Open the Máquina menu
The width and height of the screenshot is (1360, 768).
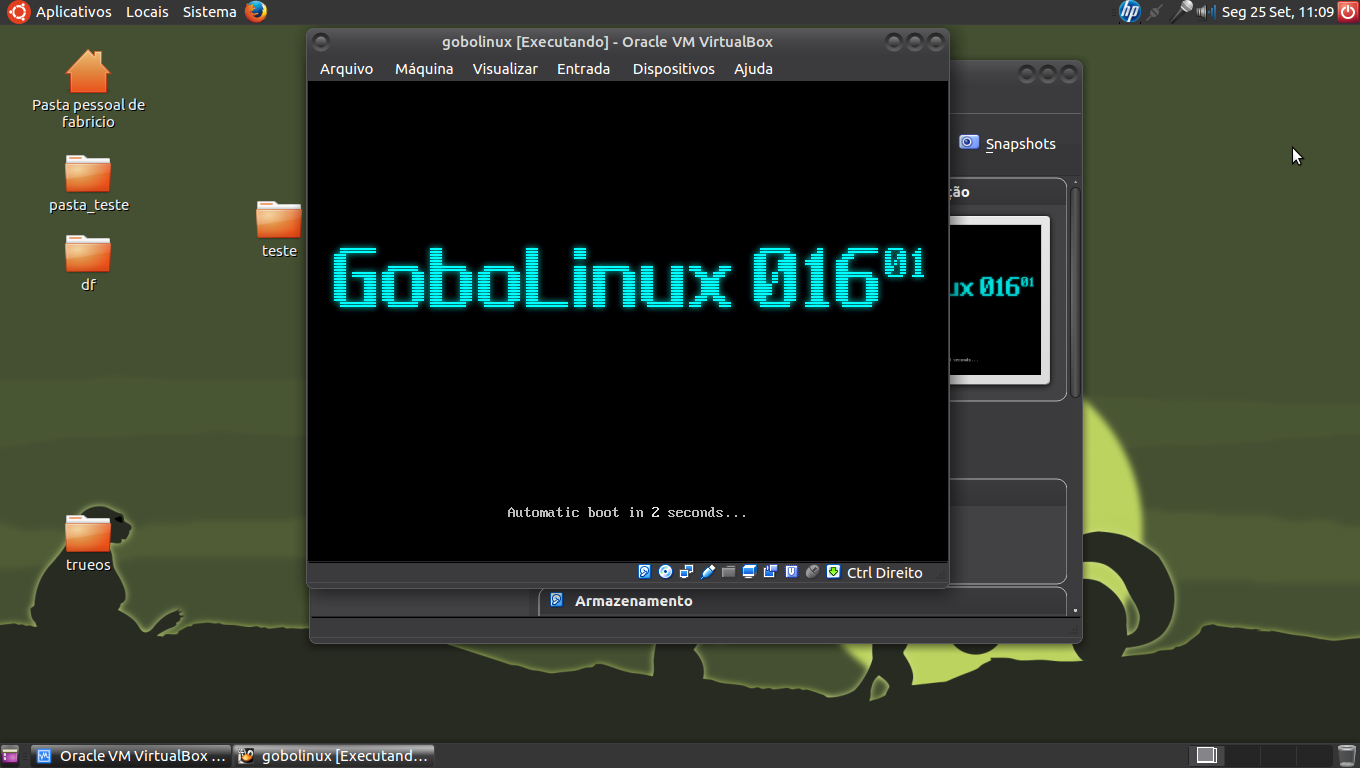pos(423,69)
